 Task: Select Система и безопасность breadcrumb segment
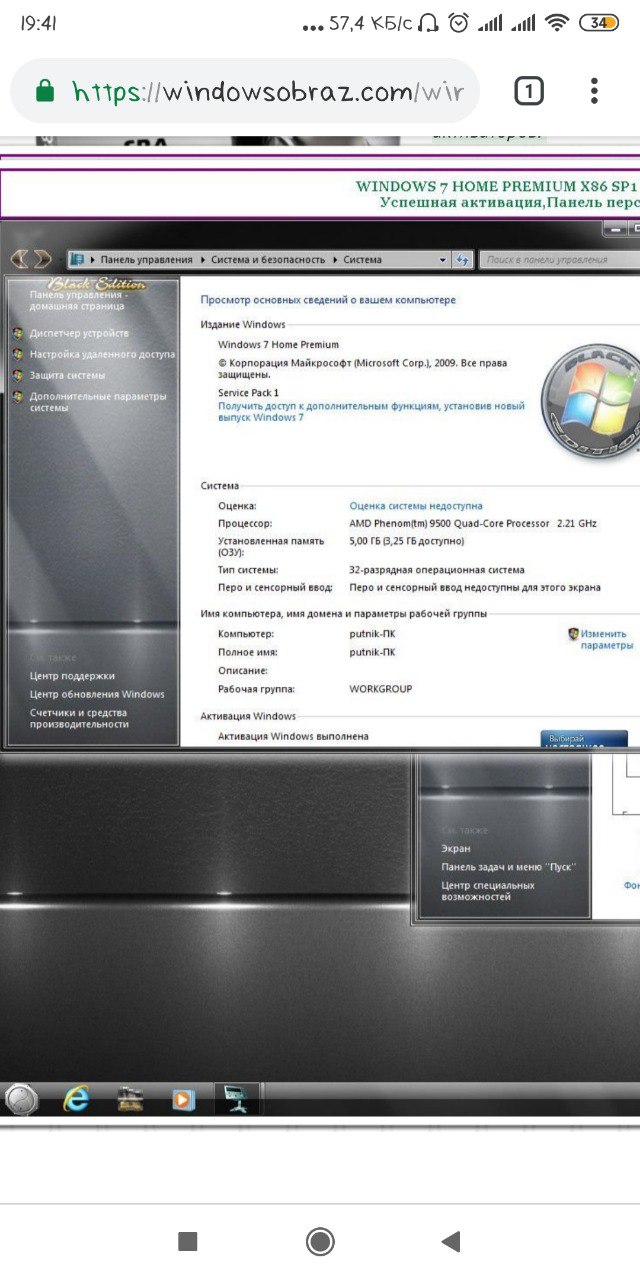[268, 260]
